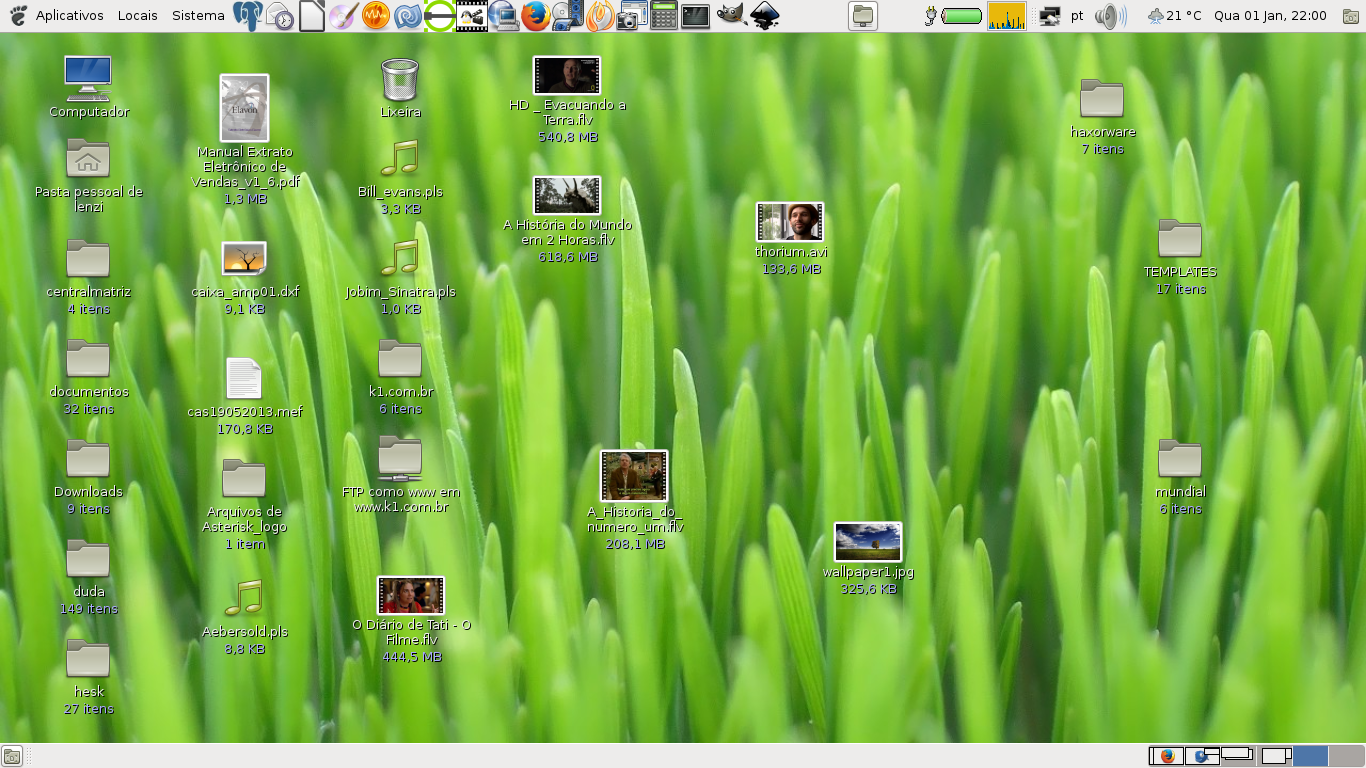
Task: Open the Lixeira trash icon
Action: point(400,80)
